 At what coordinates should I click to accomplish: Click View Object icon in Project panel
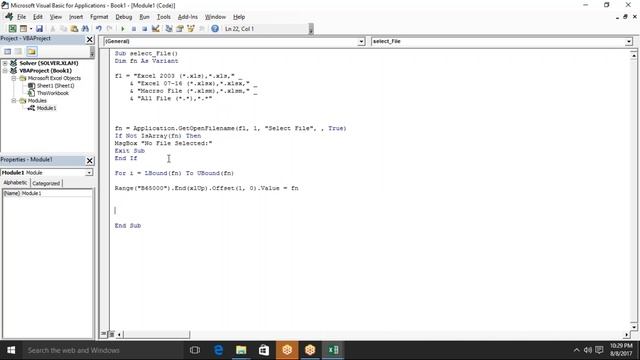coord(18,51)
